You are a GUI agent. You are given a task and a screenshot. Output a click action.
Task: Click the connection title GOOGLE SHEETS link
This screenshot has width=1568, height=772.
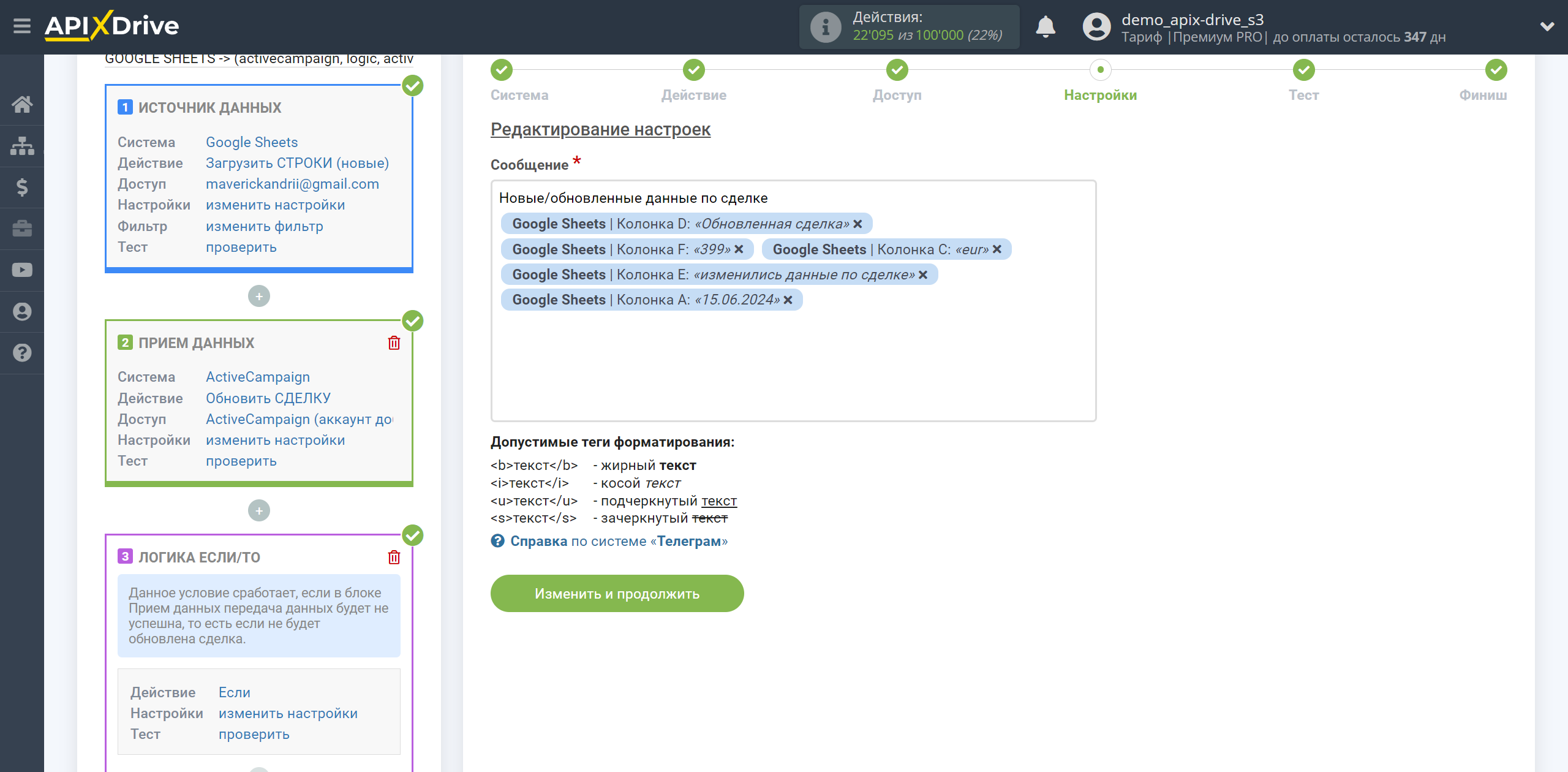tap(259, 59)
